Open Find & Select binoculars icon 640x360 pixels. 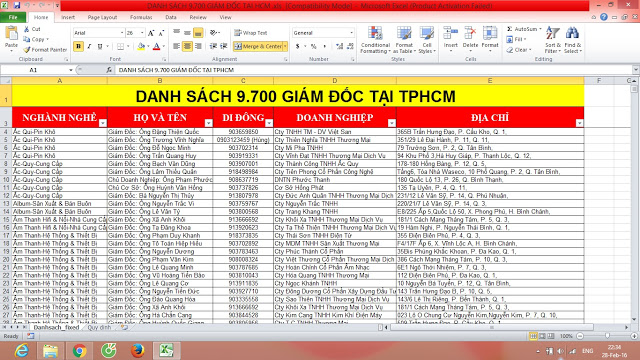click(x=572, y=33)
